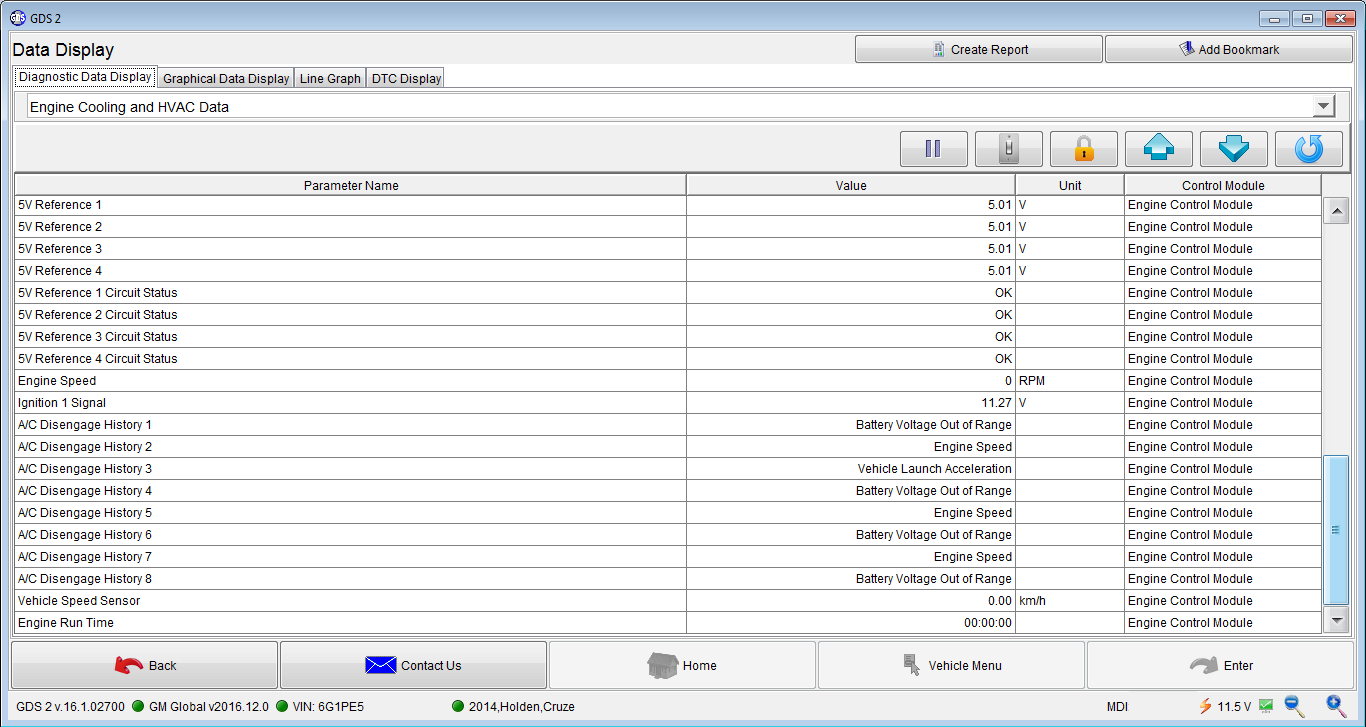Screen dimensions: 1366x727
Task: Zoom out using status bar magnifier
Action: tap(1295, 707)
